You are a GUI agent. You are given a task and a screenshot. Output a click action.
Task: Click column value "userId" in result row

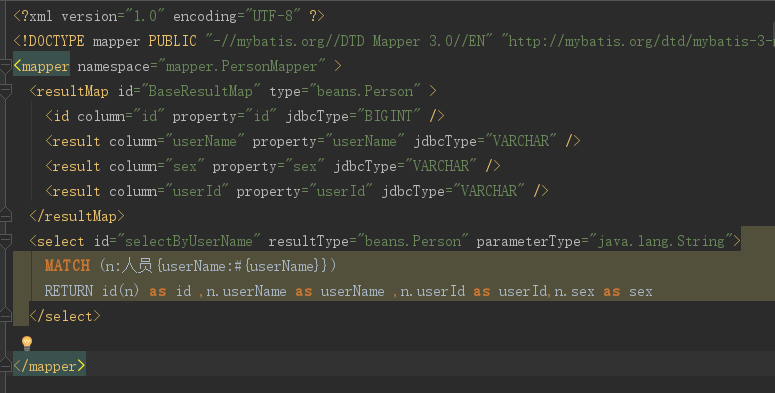[196, 191]
